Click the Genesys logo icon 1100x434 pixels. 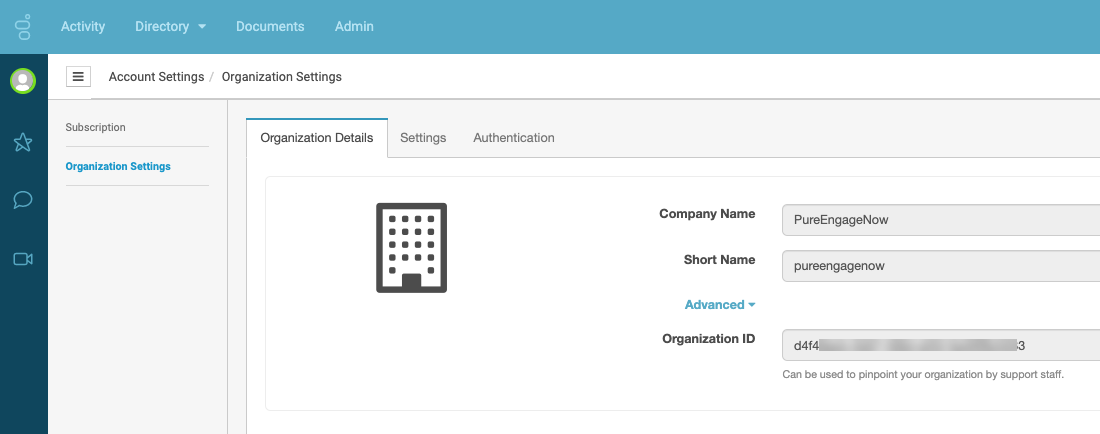23,26
